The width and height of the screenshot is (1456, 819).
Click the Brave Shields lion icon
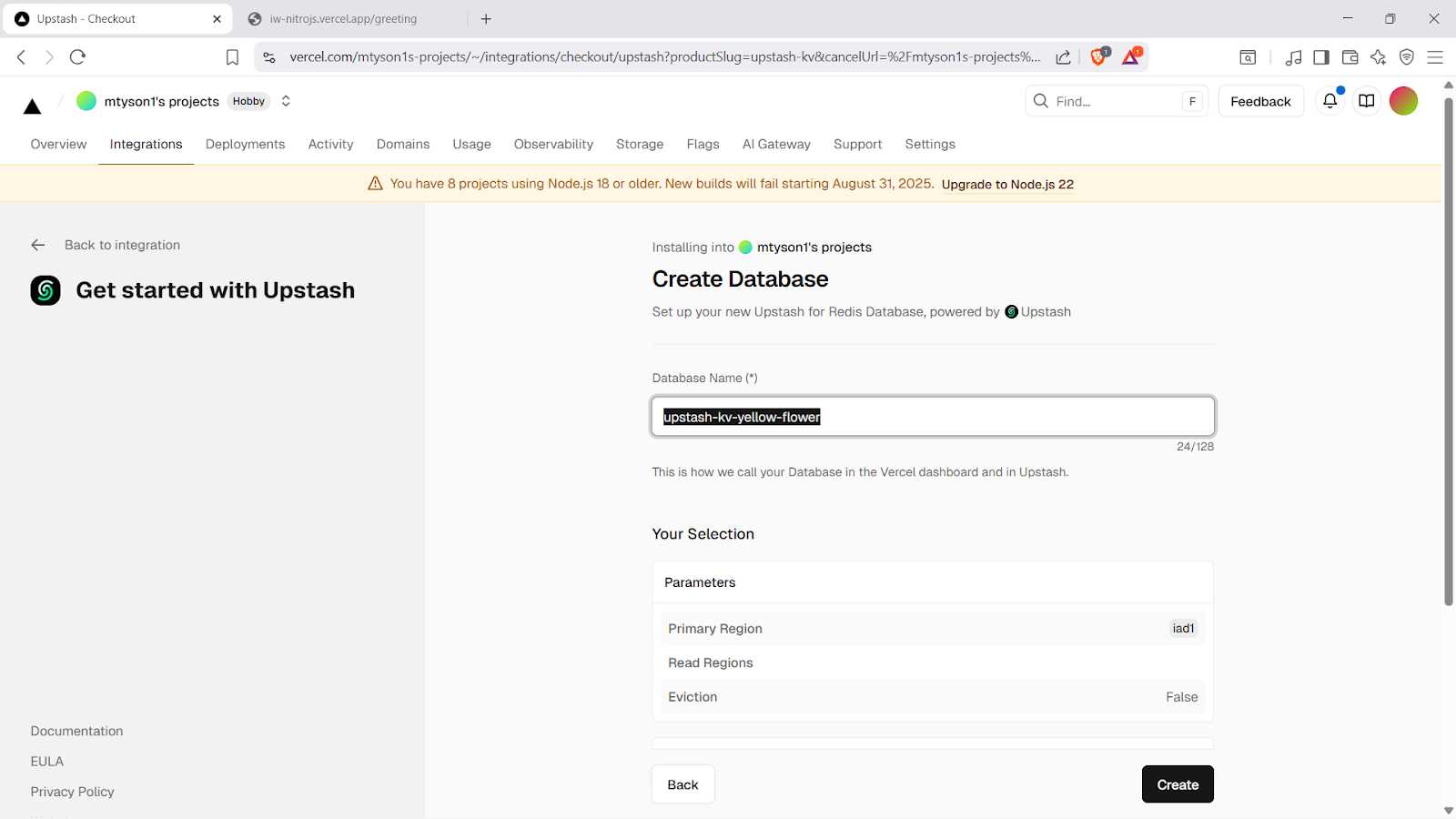click(x=1098, y=56)
